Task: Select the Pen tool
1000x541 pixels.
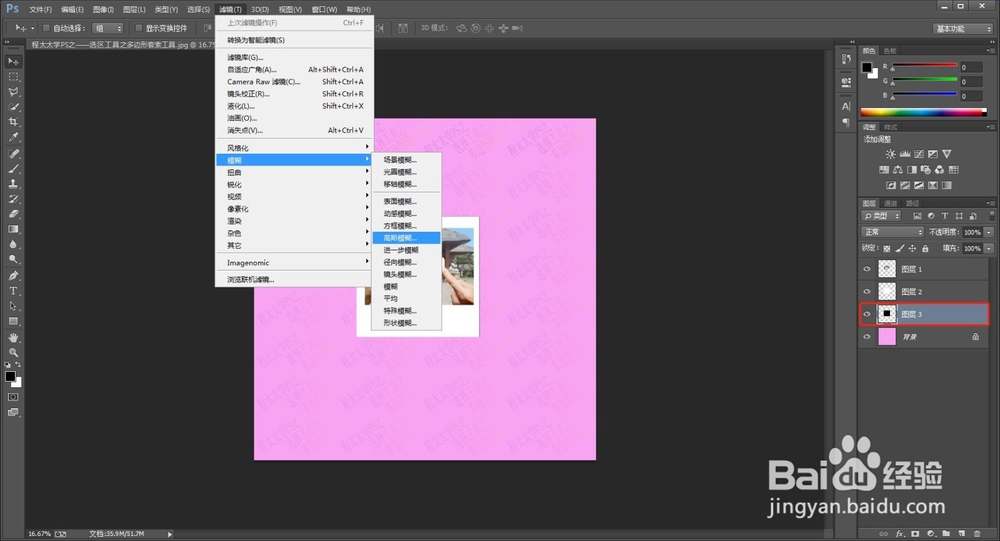Action: 13,276
